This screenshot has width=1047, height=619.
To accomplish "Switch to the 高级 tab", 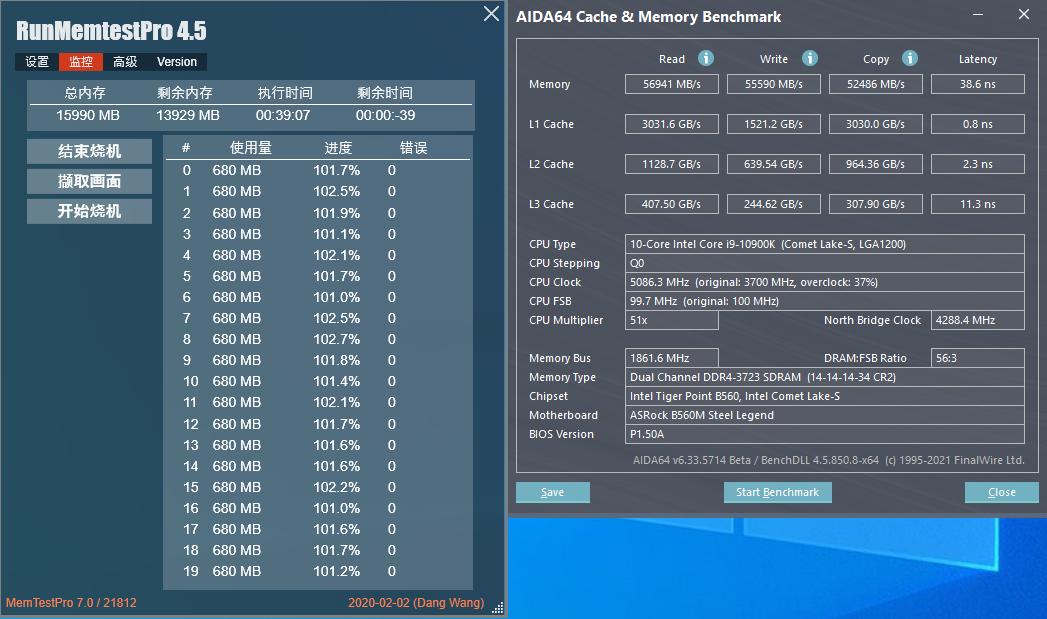I will pyautogui.click(x=124, y=61).
